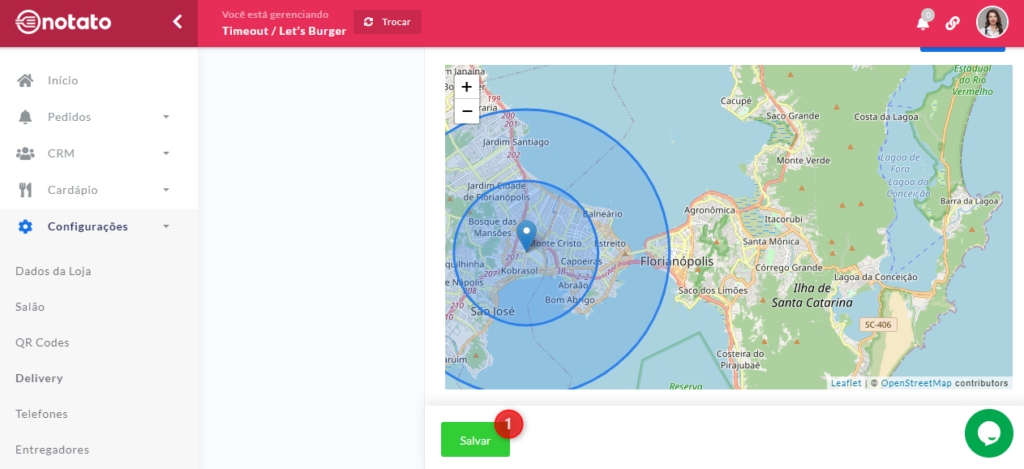1024x469 pixels.
Task: Click the blue location pin on map
Action: [526, 235]
